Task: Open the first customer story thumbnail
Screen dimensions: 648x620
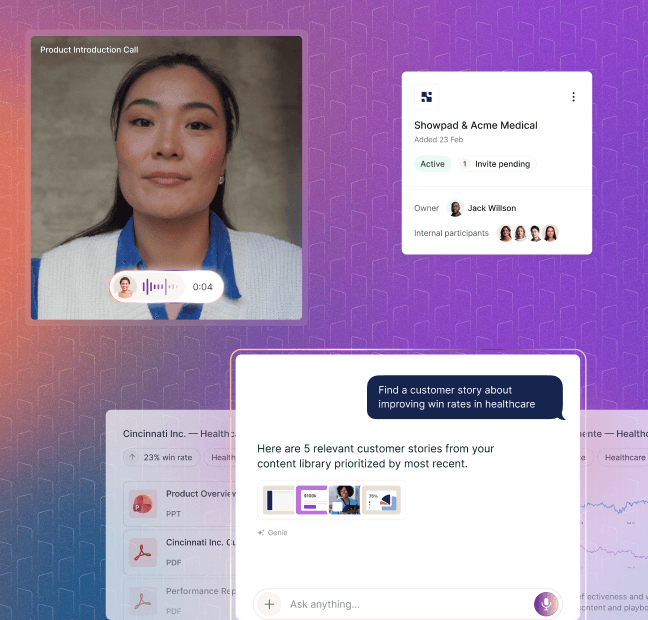Action: [279, 500]
